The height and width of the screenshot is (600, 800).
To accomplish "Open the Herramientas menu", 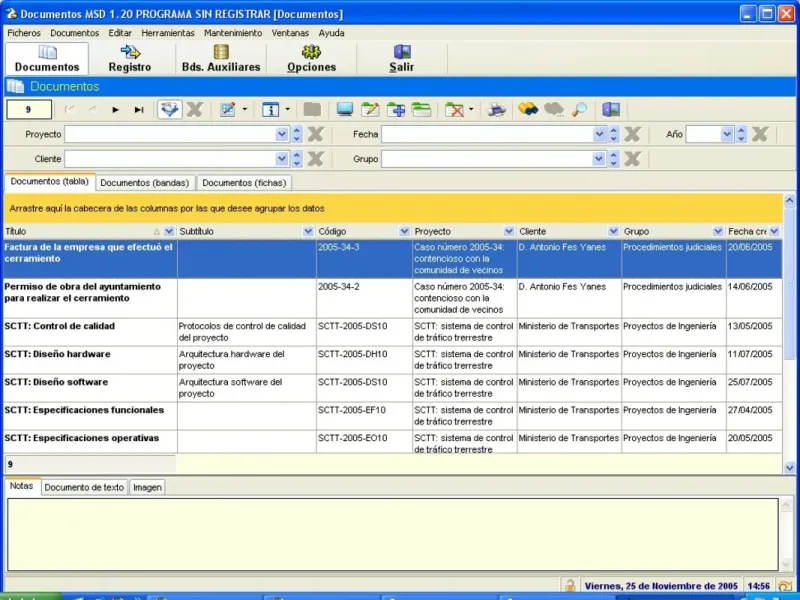I will tap(168, 33).
